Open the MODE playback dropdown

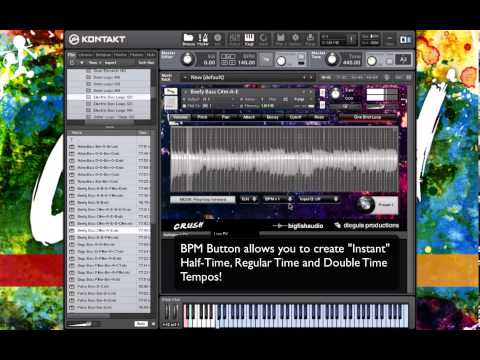pyautogui.click(x=203, y=199)
